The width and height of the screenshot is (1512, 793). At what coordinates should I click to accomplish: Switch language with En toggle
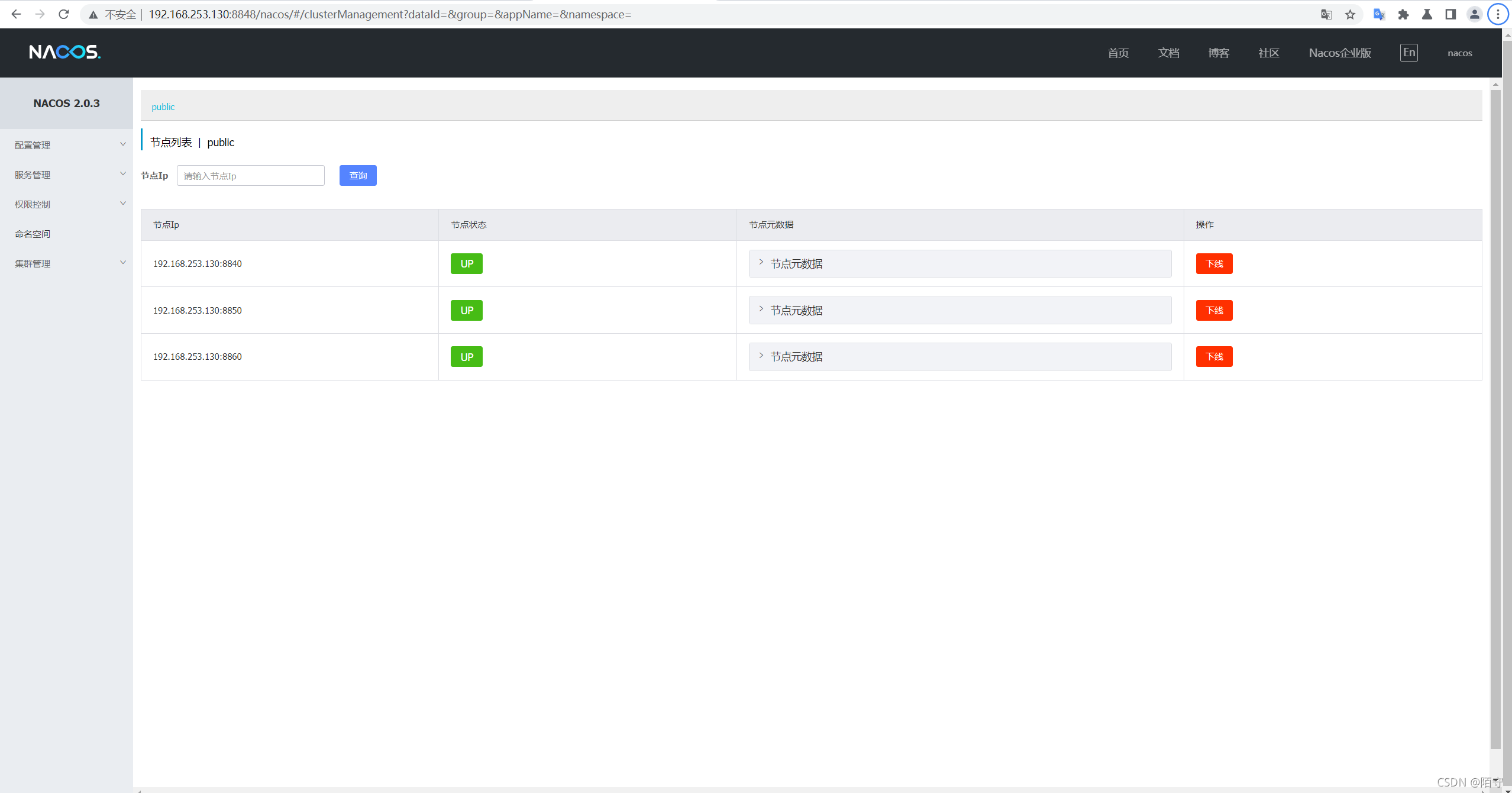[x=1408, y=53]
